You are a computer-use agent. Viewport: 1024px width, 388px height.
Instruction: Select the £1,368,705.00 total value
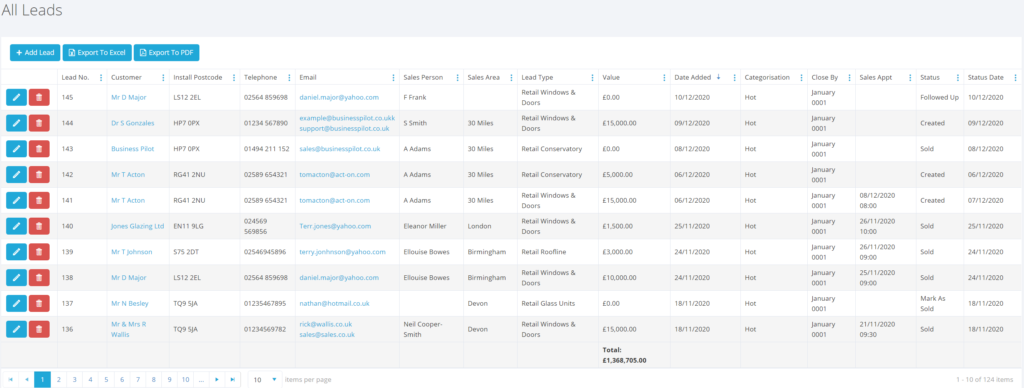click(624, 360)
